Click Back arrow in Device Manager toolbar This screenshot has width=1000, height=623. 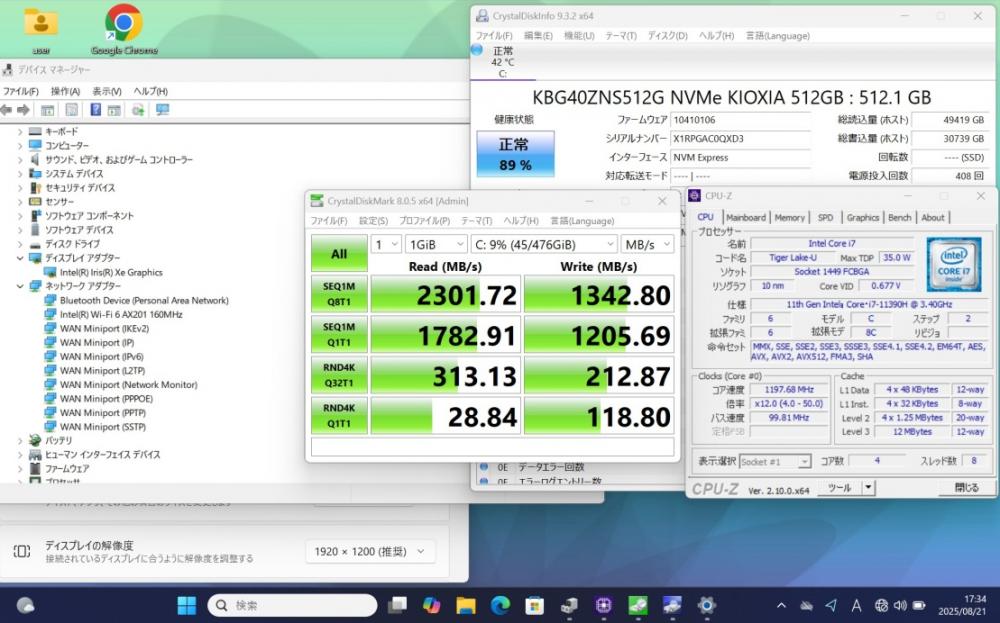click(x=6, y=110)
